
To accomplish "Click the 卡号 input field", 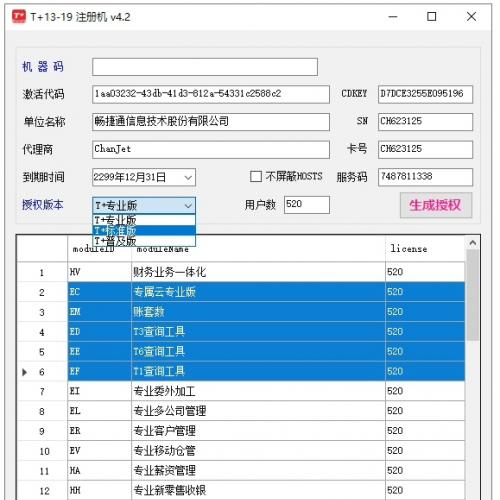I will [x=425, y=149].
